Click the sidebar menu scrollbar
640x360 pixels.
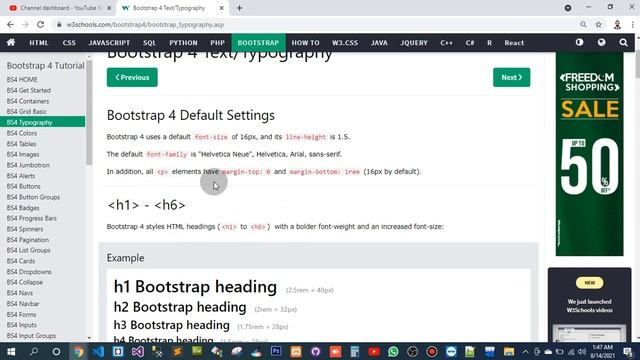point(89,113)
